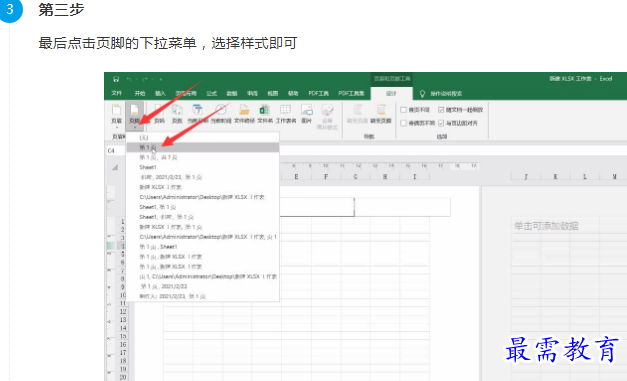Toggle 与页边距对齐 (align with margins) checkbox
The height and width of the screenshot is (381, 627).
pos(441,123)
